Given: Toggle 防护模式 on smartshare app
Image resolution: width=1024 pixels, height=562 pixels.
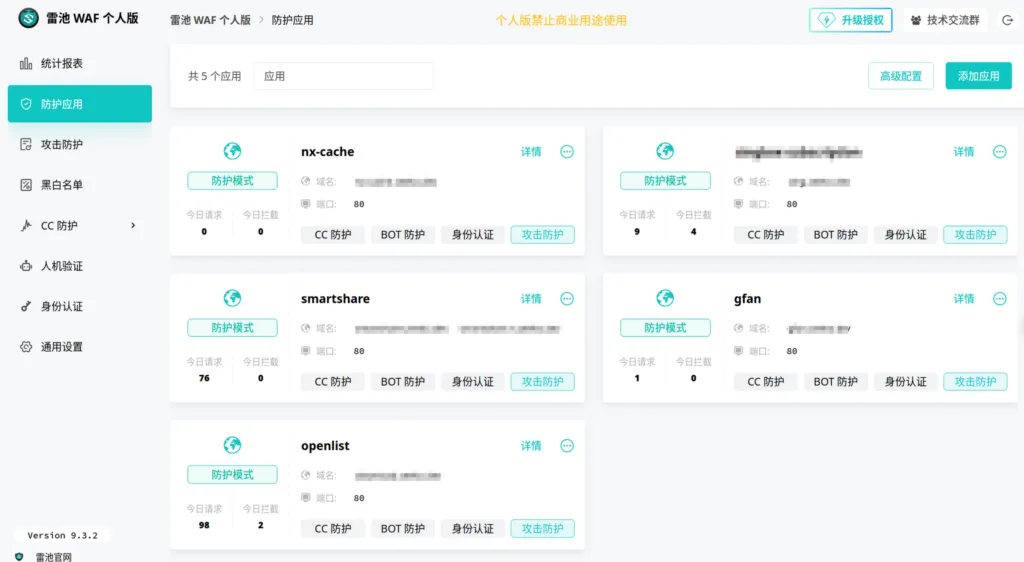Looking at the screenshot, I should 232,328.
